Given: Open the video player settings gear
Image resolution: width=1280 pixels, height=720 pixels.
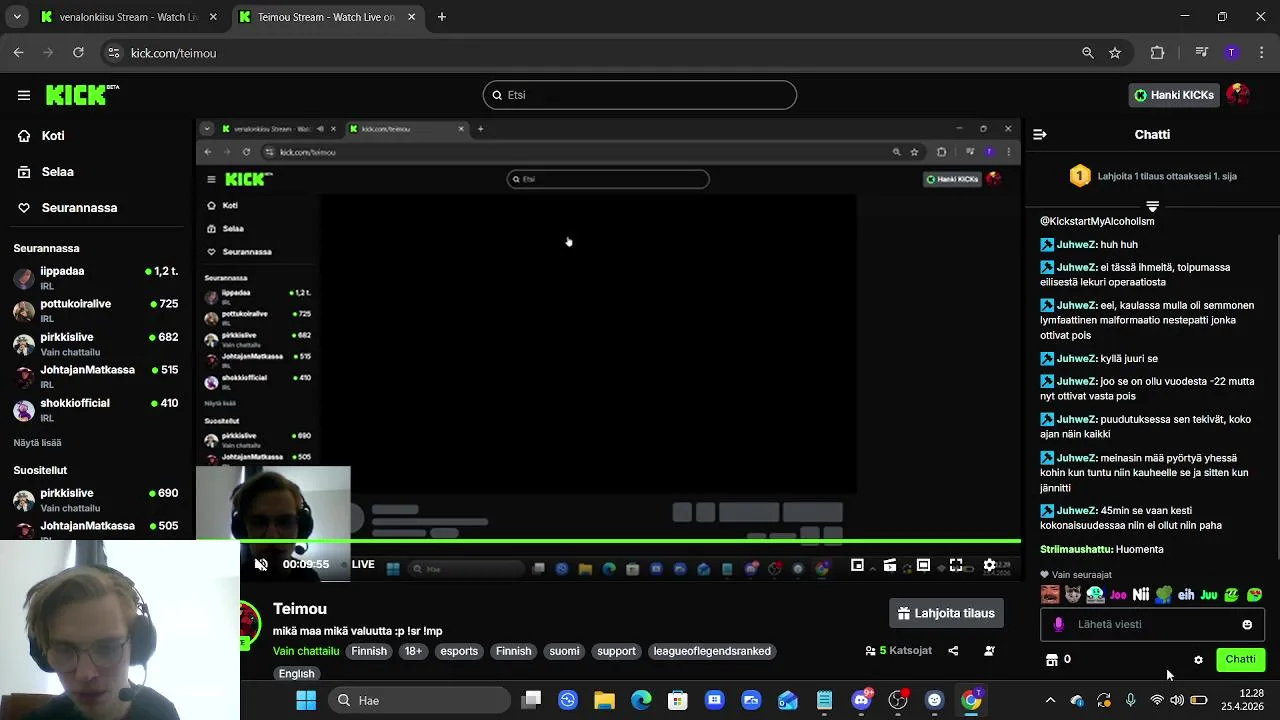Looking at the screenshot, I should coord(989,565).
